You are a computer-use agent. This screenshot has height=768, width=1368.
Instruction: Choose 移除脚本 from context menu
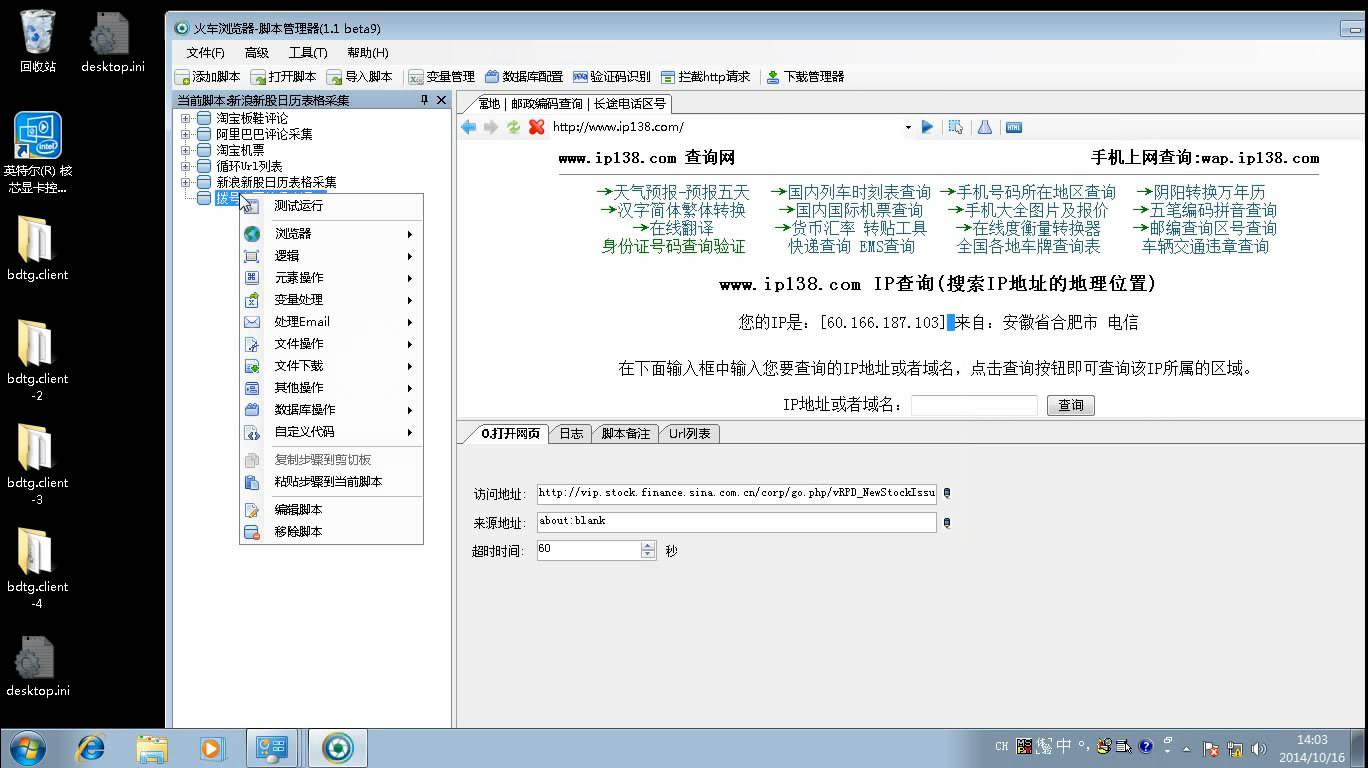click(x=331, y=532)
